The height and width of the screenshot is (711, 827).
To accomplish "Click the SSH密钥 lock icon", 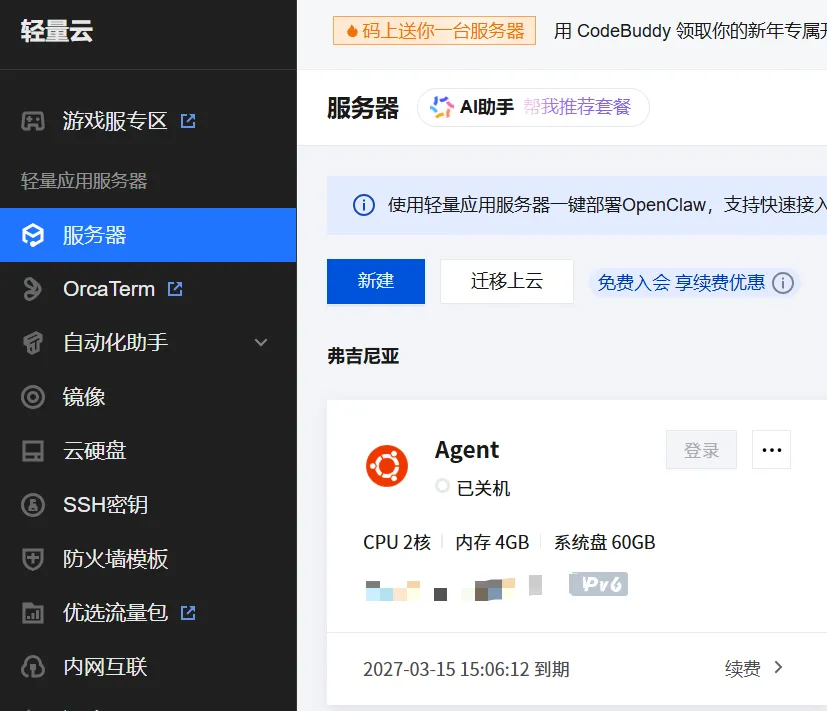I will (33, 505).
